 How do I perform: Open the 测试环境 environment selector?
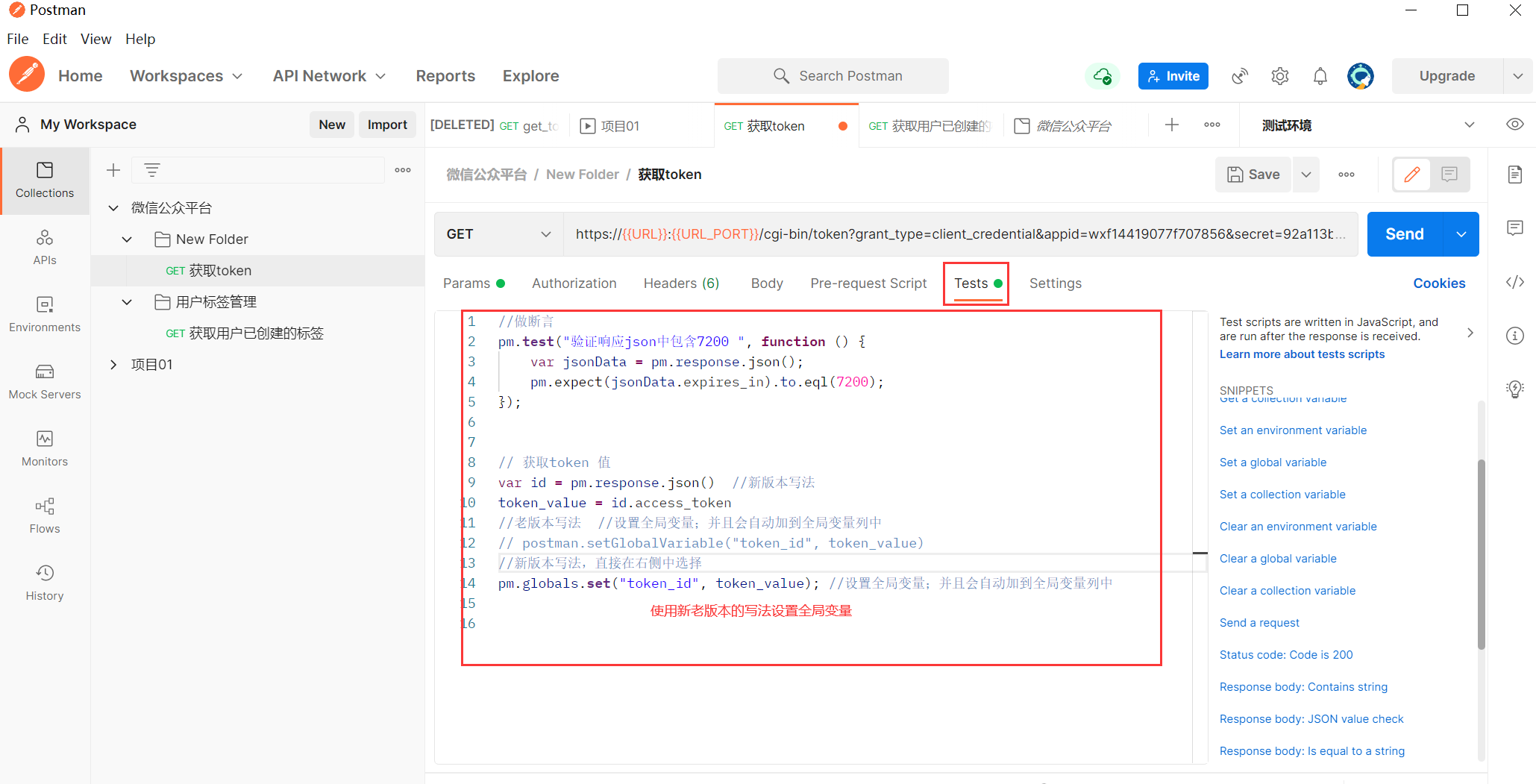[x=1368, y=125]
